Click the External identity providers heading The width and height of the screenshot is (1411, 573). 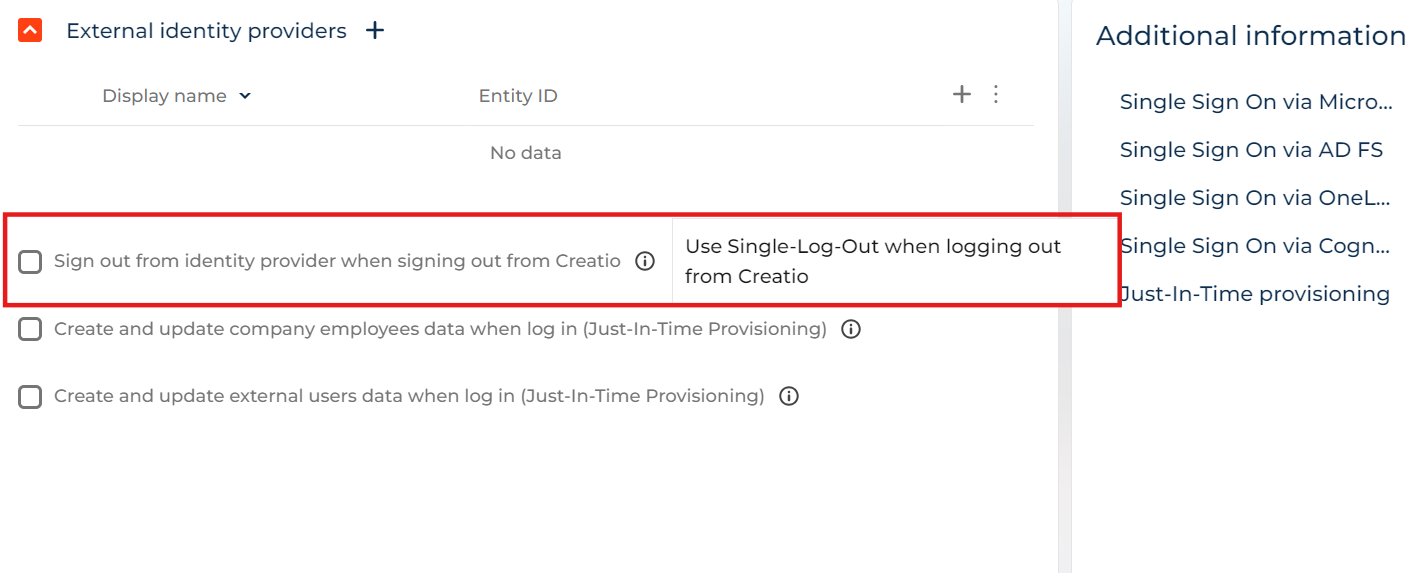[206, 31]
